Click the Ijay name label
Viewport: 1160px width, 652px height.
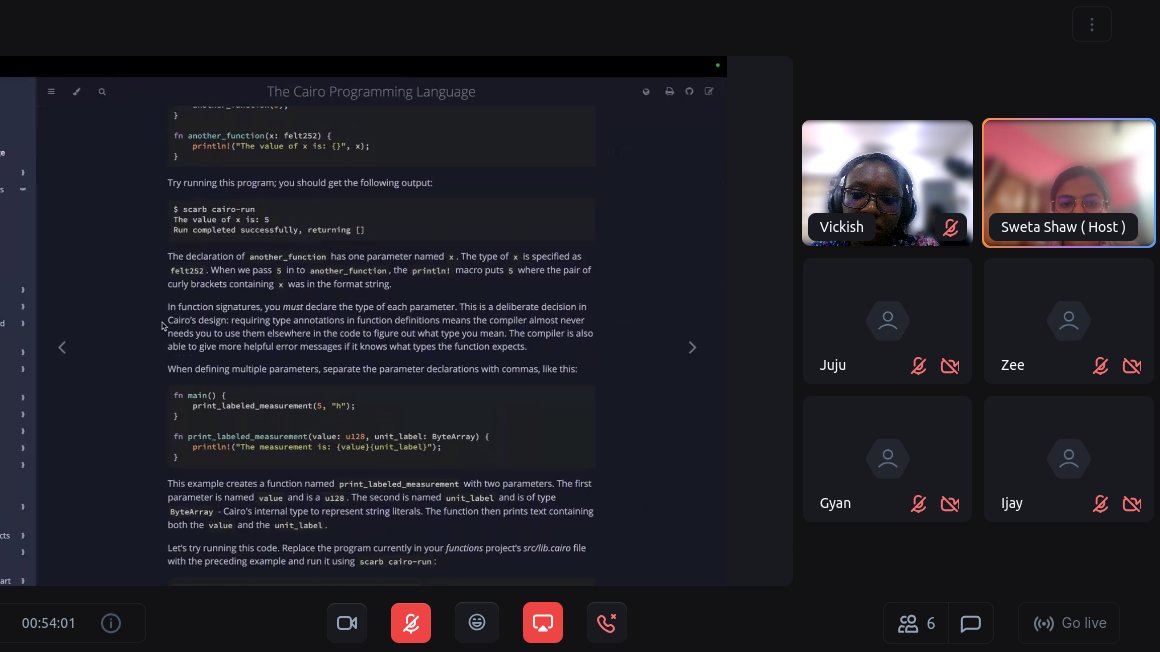[1012, 503]
